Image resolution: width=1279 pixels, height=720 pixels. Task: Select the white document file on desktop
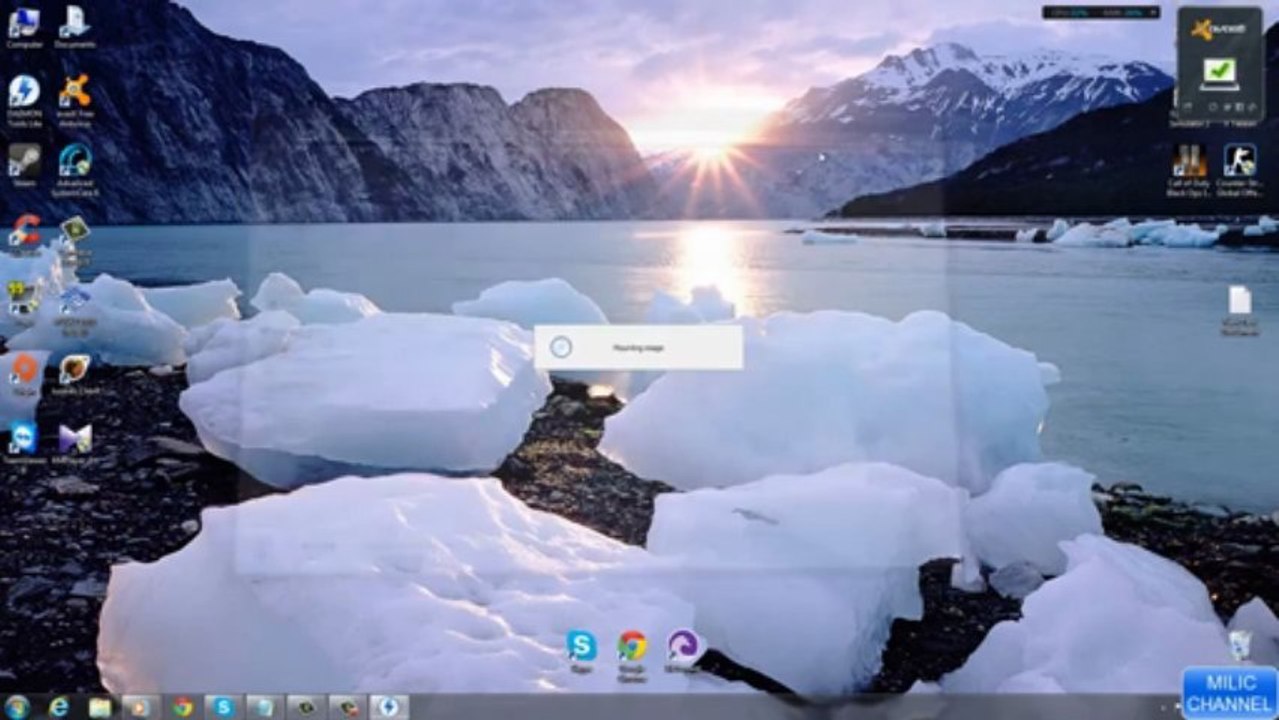pos(1240,310)
